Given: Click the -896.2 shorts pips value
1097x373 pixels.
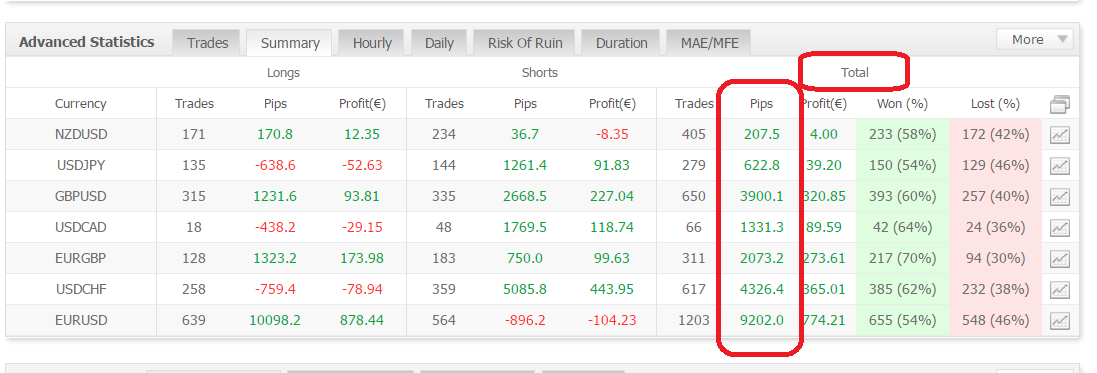Looking at the screenshot, I should [525, 320].
